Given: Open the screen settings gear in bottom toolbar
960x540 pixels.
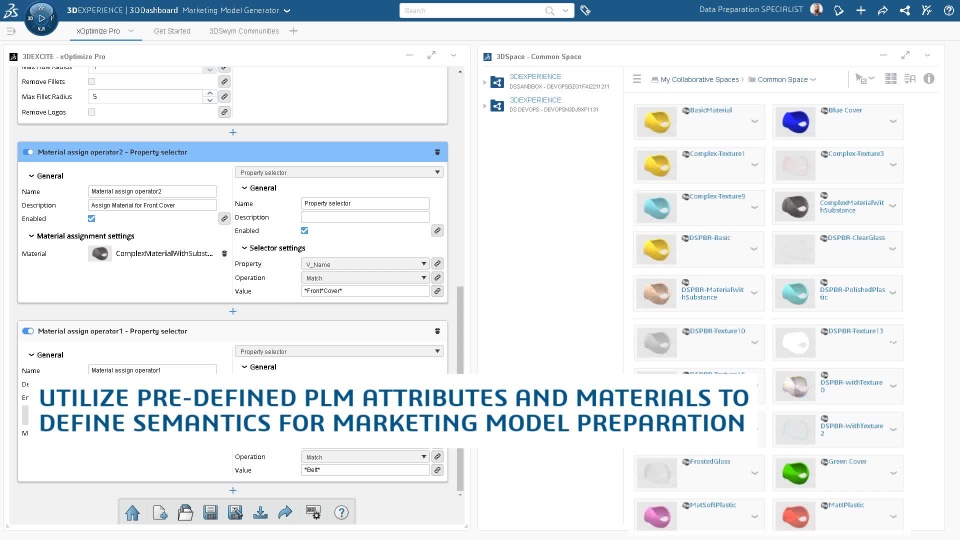Looking at the screenshot, I should click(313, 512).
